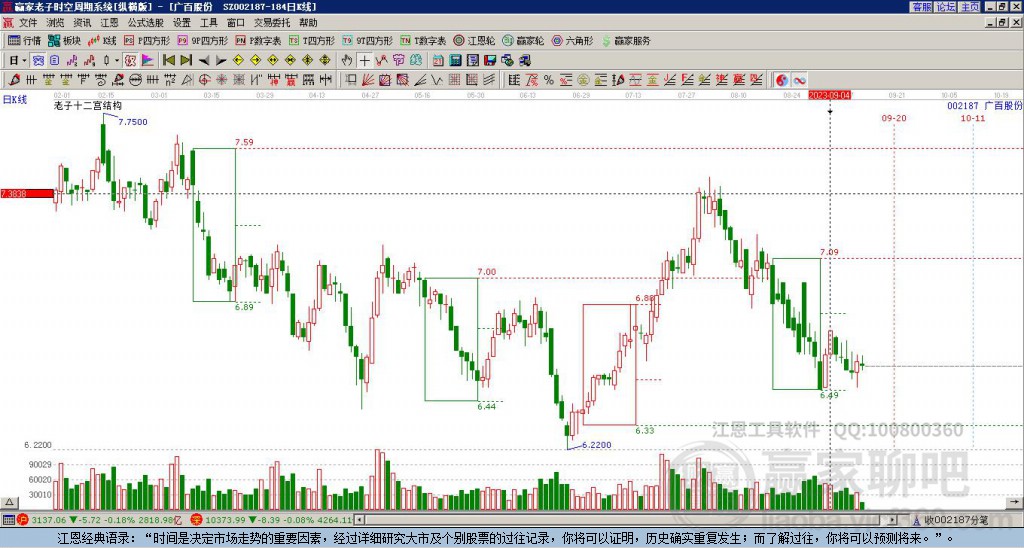Open 赢家服务 service
The width and height of the screenshot is (1024, 548).
pyautogui.click(x=626, y=40)
